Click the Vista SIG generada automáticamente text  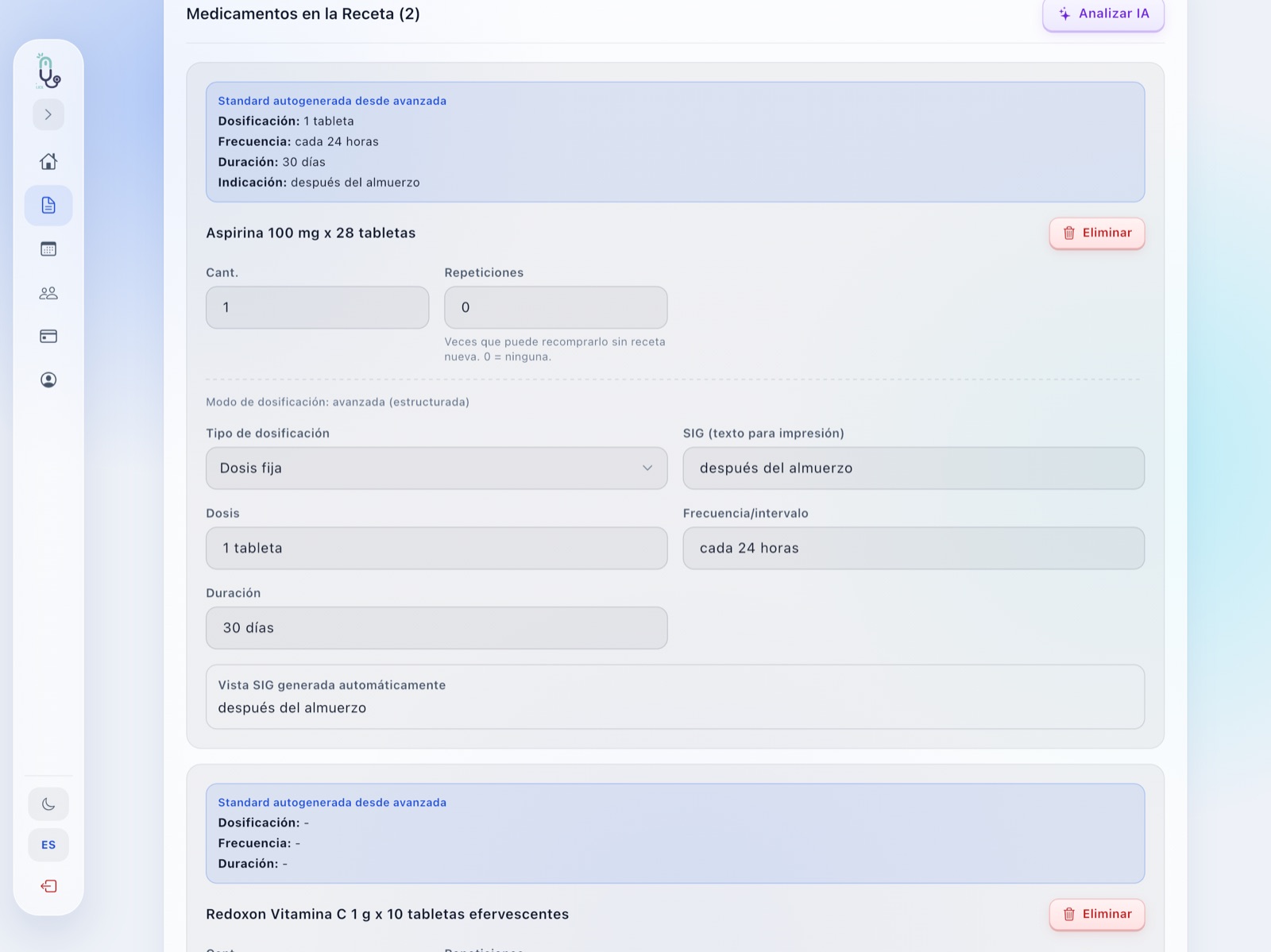tap(332, 684)
